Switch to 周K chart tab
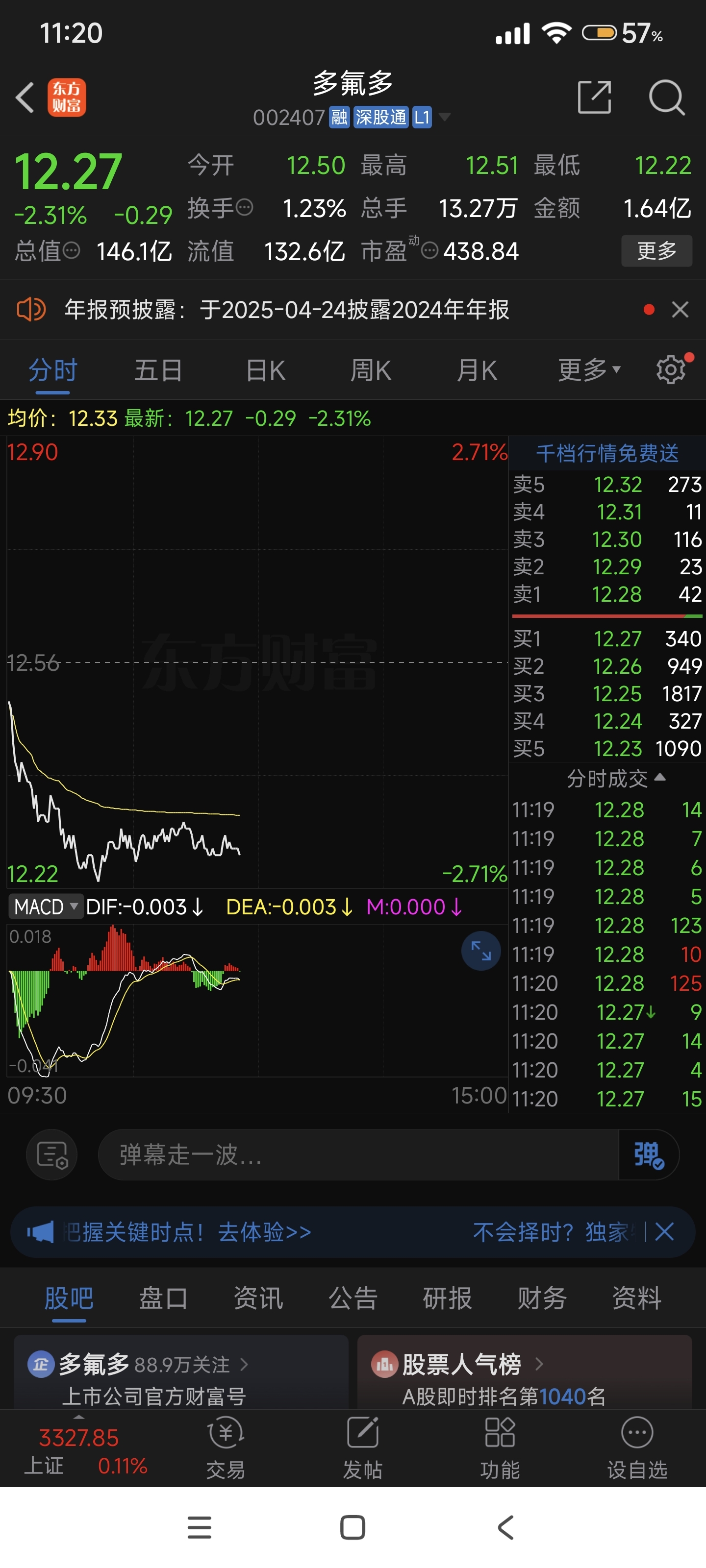Viewport: 706px width, 1568px height. point(370,370)
